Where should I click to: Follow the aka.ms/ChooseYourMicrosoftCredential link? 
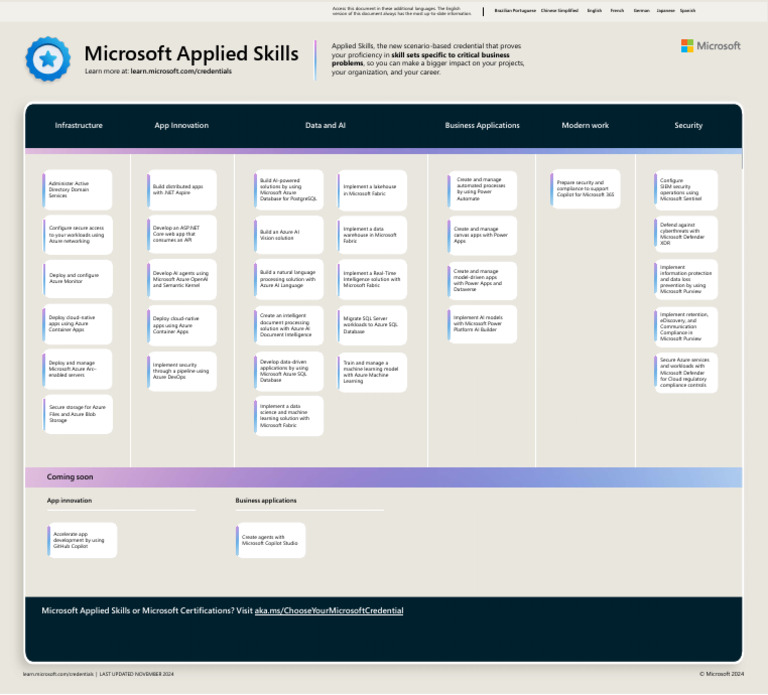point(328,610)
